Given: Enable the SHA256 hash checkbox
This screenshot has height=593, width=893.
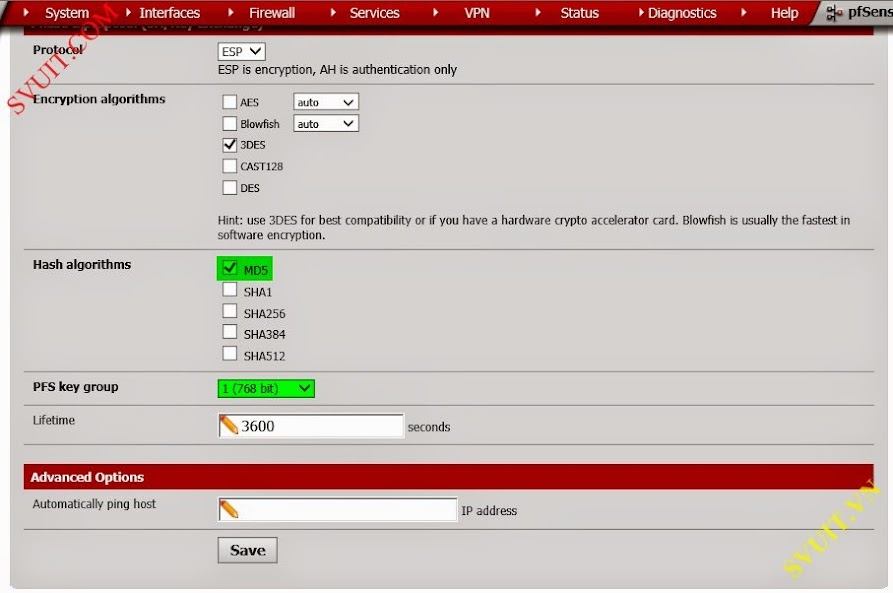Looking at the screenshot, I should (x=230, y=311).
